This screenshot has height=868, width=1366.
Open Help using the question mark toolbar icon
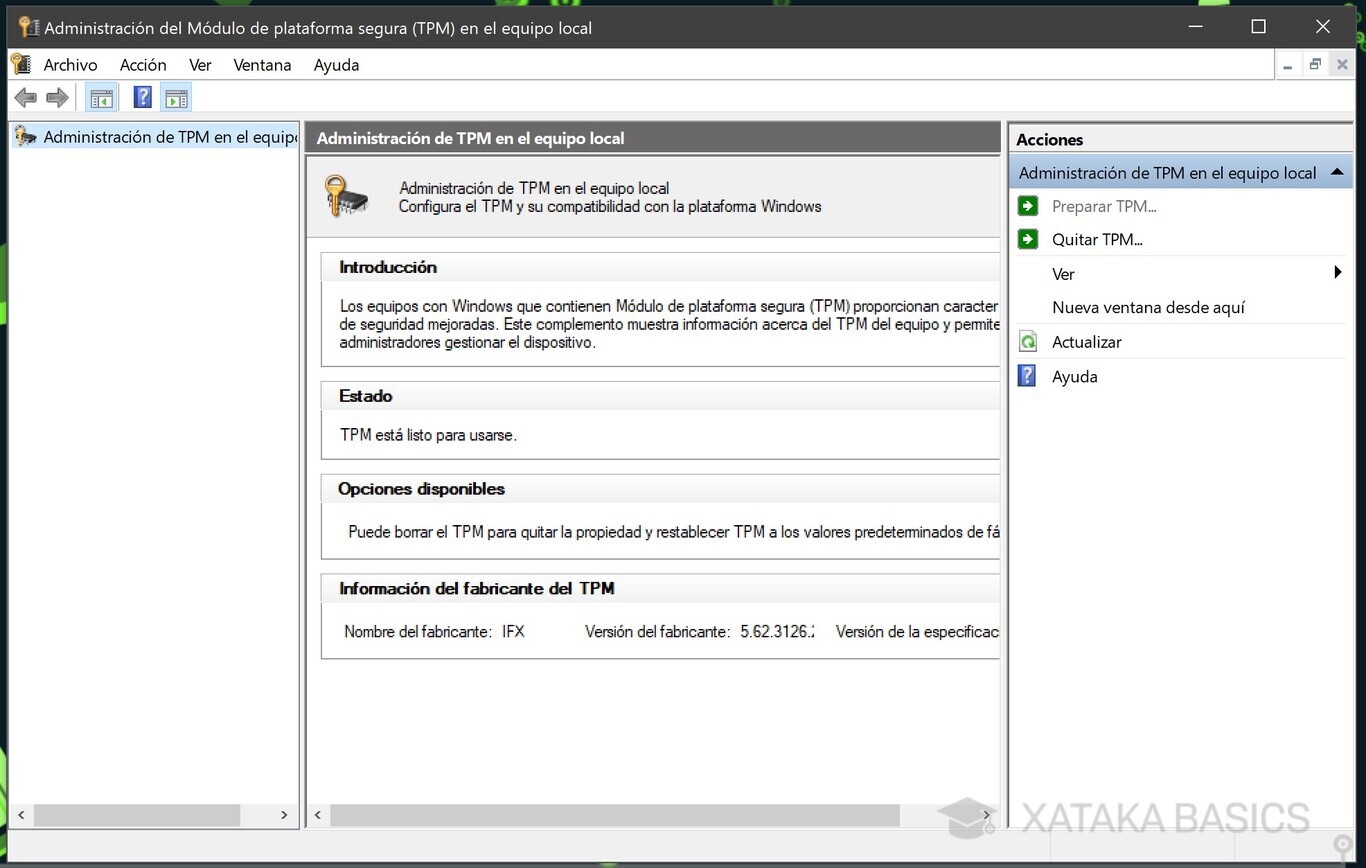(142, 96)
